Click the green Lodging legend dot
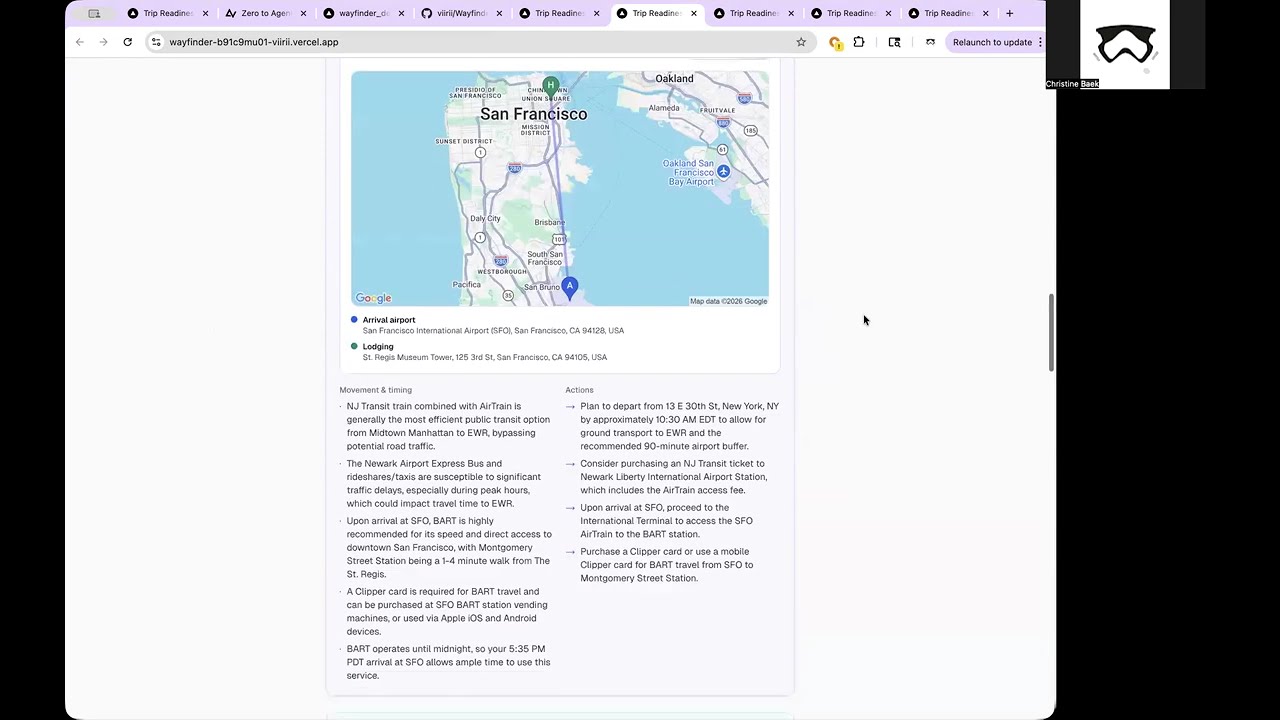The width and height of the screenshot is (1280, 720). (x=354, y=346)
